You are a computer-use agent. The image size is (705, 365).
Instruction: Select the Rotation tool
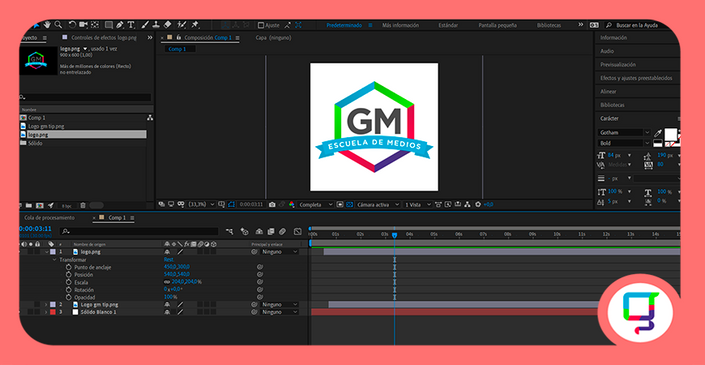point(72,25)
